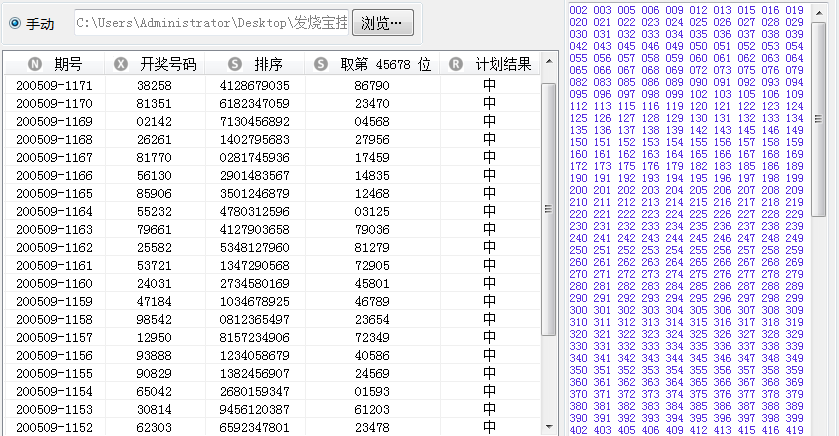839x436 pixels.
Task: Select row 200509-1166
Action: (272, 175)
